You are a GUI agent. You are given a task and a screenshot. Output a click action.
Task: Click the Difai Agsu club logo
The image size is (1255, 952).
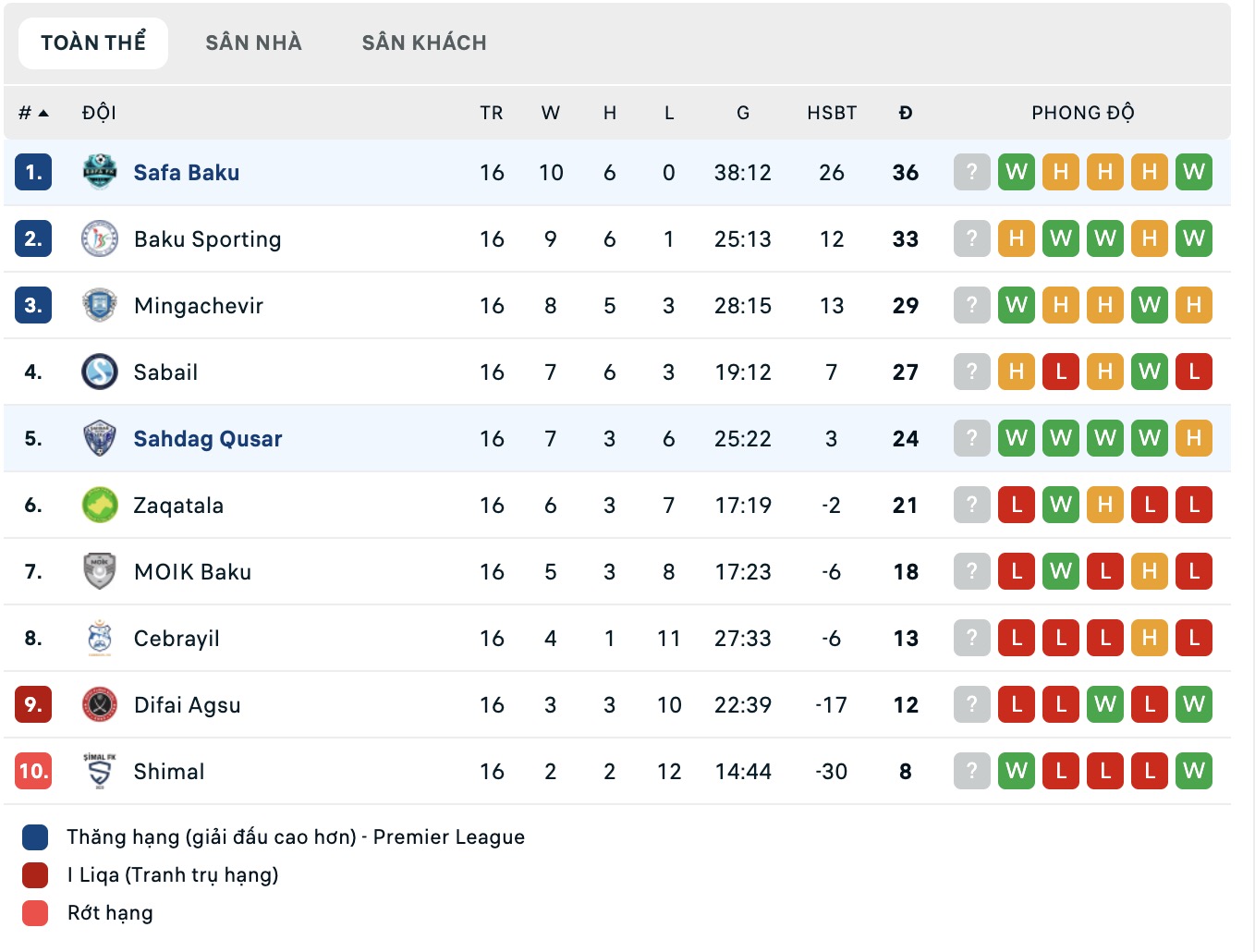pos(98,704)
